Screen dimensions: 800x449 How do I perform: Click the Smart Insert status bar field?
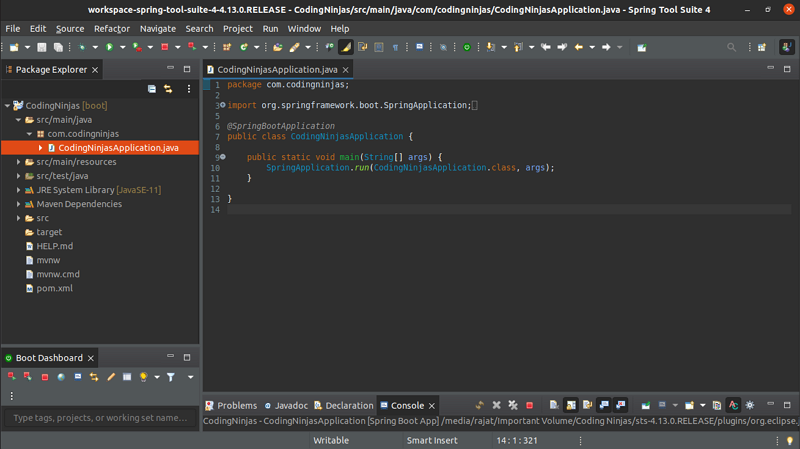(432, 440)
